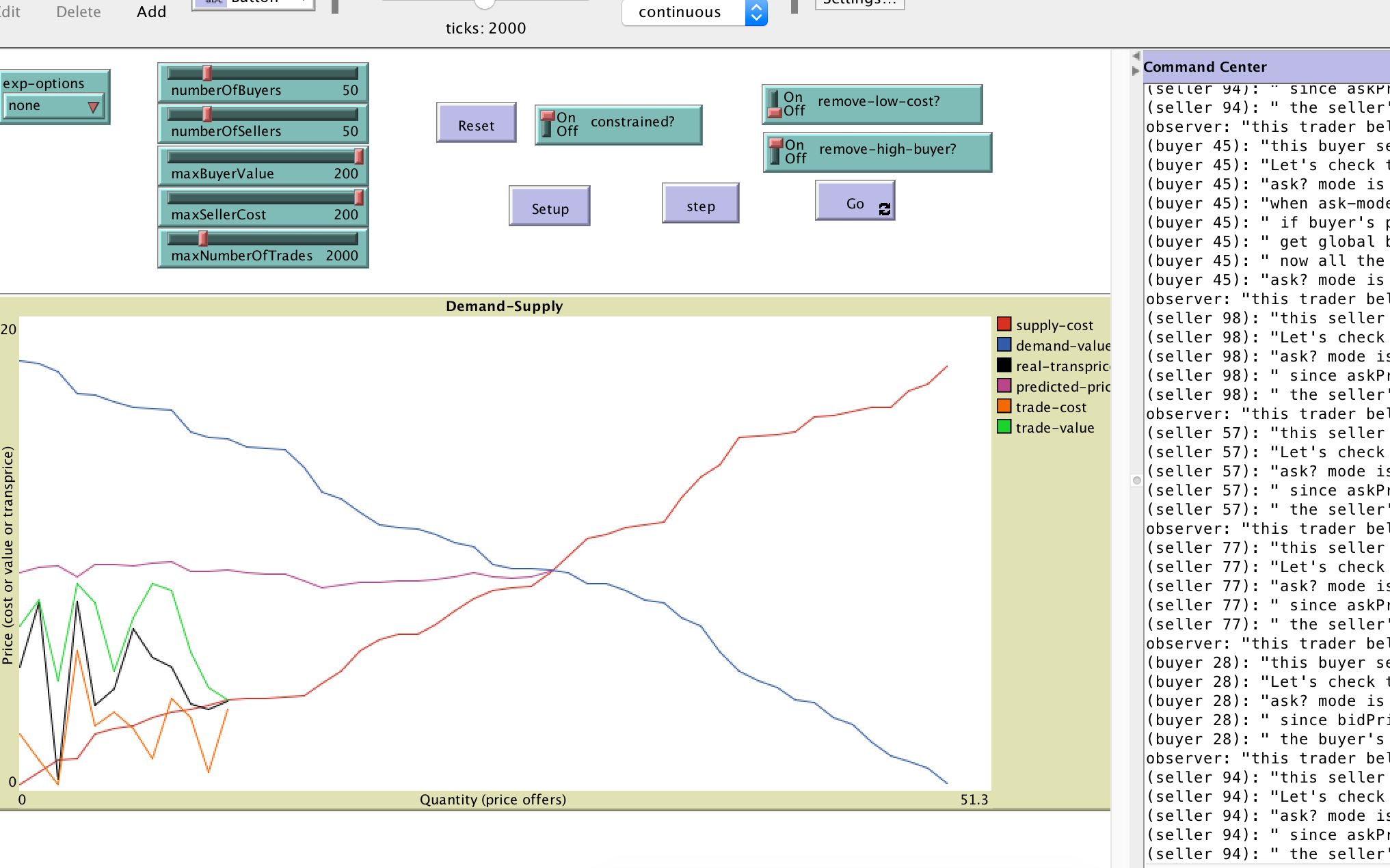Click the numberOfBuyers slider
This screenshot has height=868, width=1390.
point(263,82)
